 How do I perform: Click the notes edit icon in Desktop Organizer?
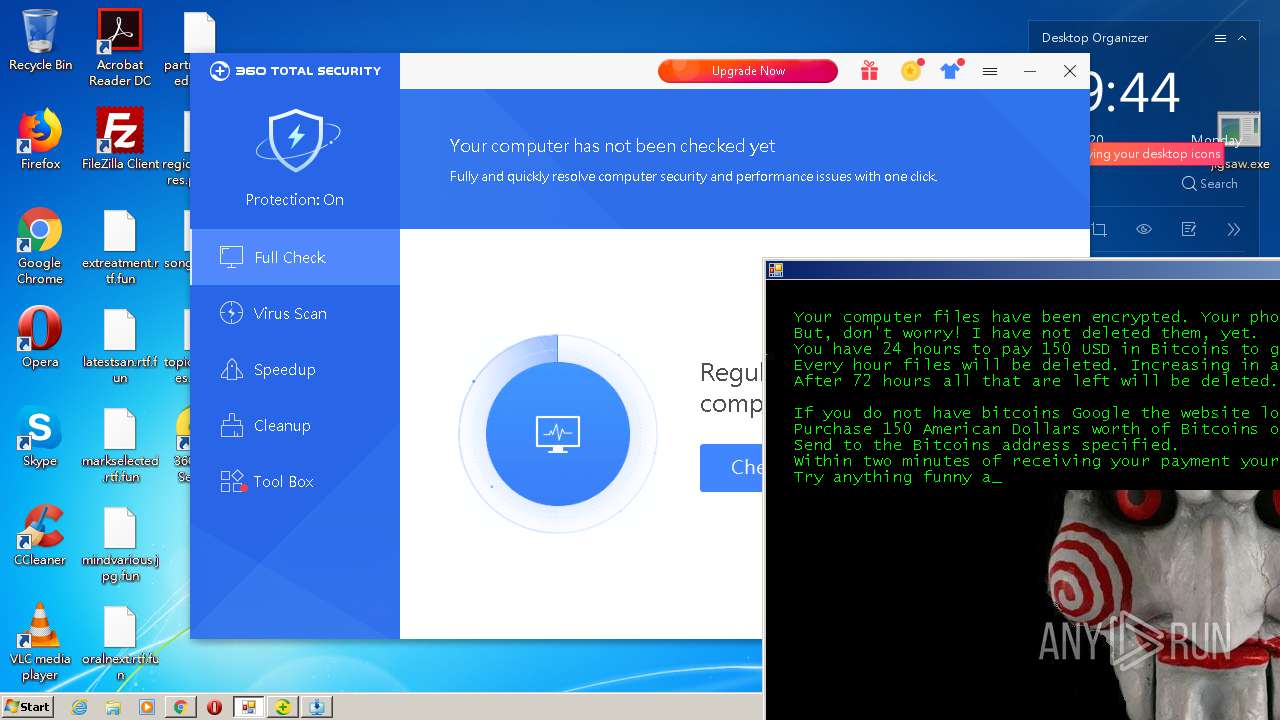[x=1189, y=229]
